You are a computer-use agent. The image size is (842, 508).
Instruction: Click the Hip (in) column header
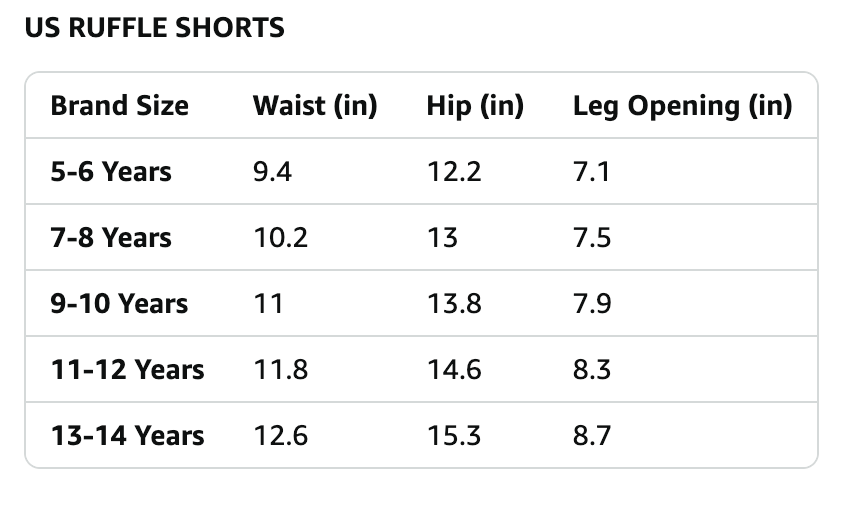click(x=475, y=105)
